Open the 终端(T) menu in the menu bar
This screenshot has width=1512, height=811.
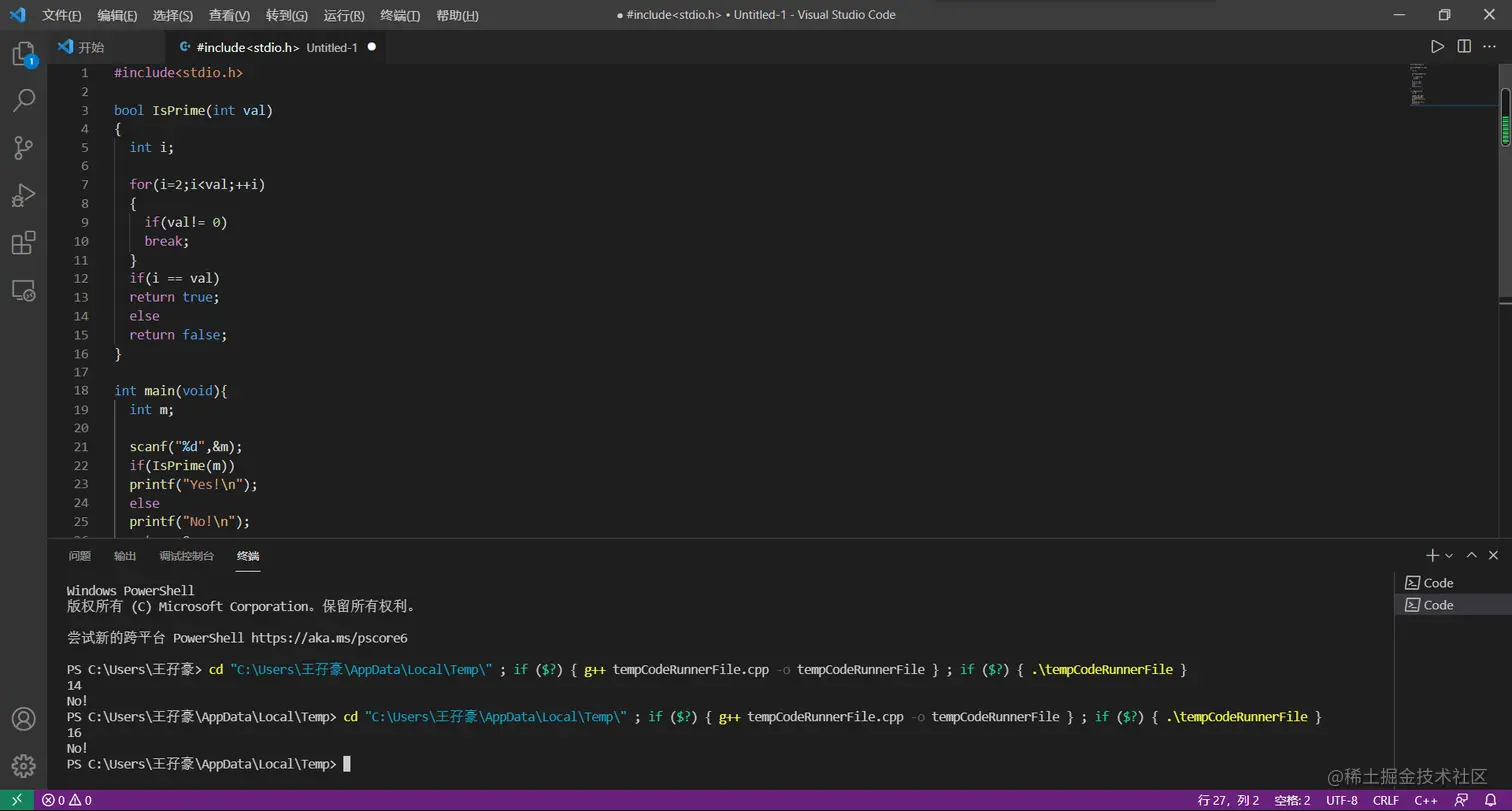[x=400, y=15]
